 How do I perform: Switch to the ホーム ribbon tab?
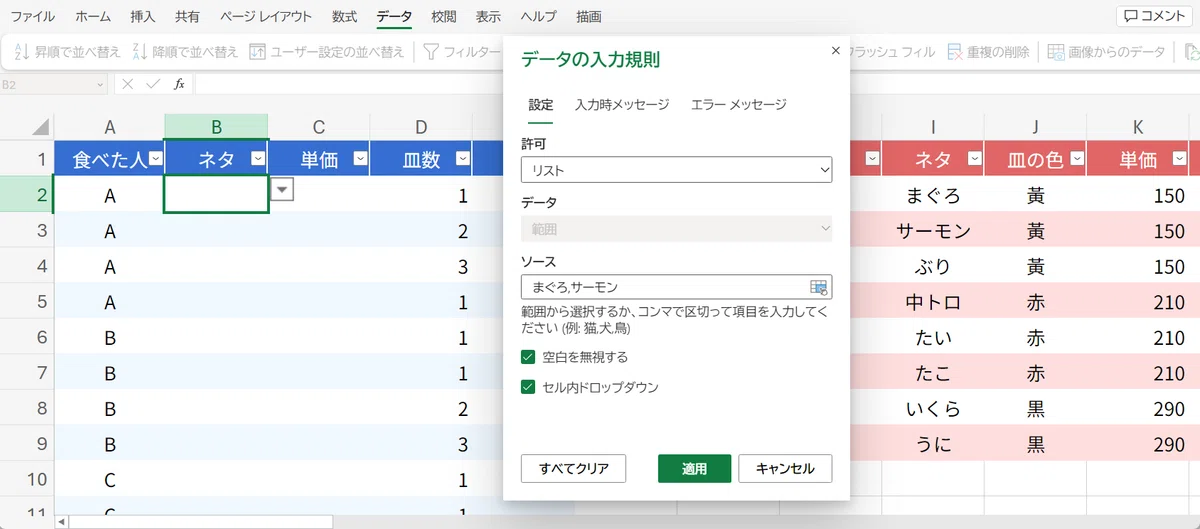point(93,17)
